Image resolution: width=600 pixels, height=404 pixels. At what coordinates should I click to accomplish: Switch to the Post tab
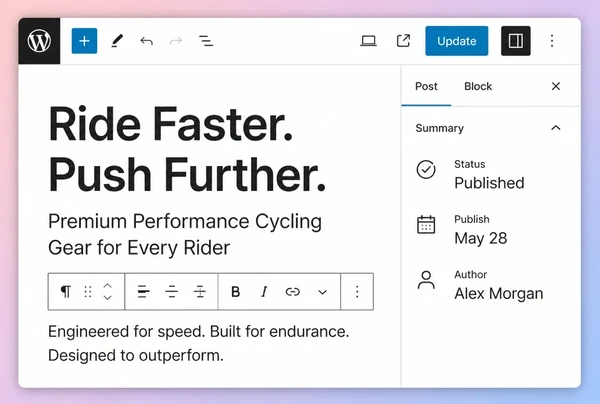point(426,86)
